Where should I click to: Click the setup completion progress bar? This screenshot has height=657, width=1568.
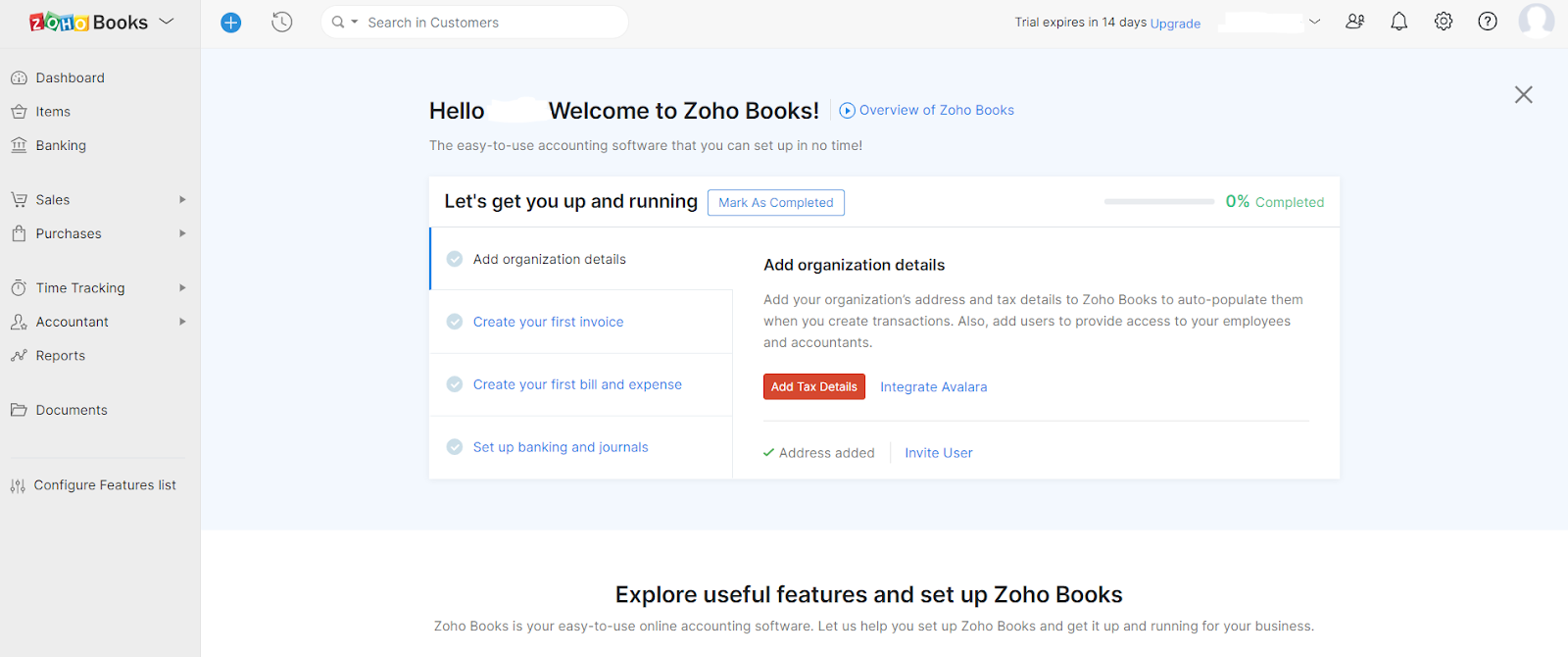(x=1158, y=202)
